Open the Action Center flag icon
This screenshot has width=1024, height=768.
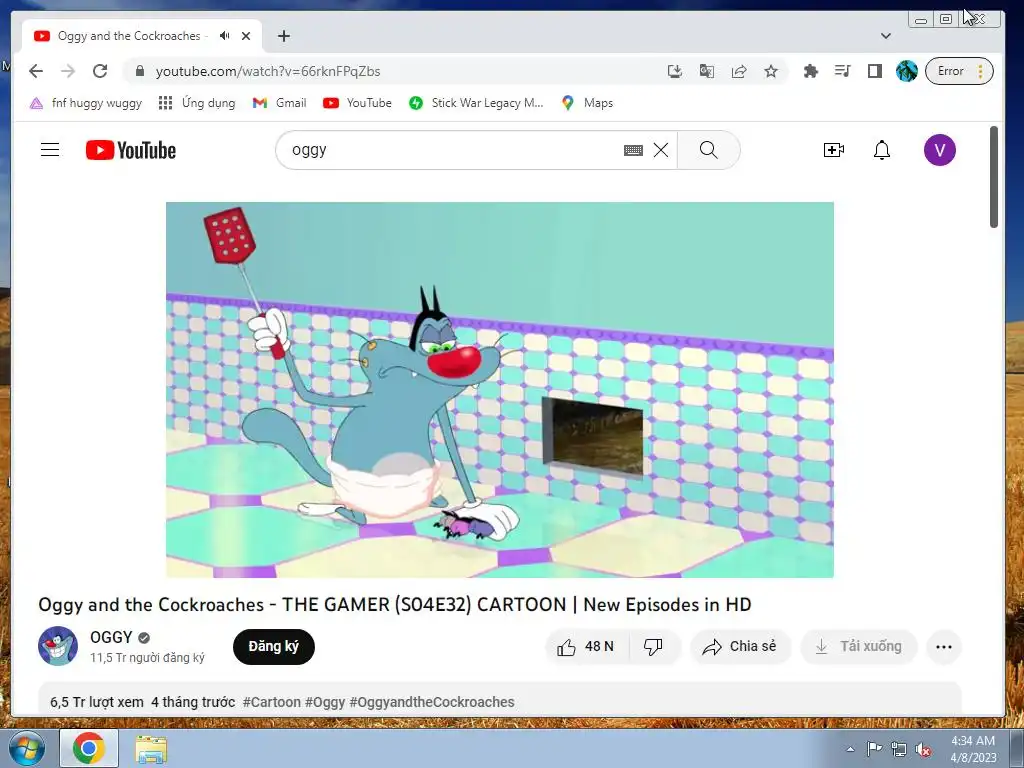(874, 749)
